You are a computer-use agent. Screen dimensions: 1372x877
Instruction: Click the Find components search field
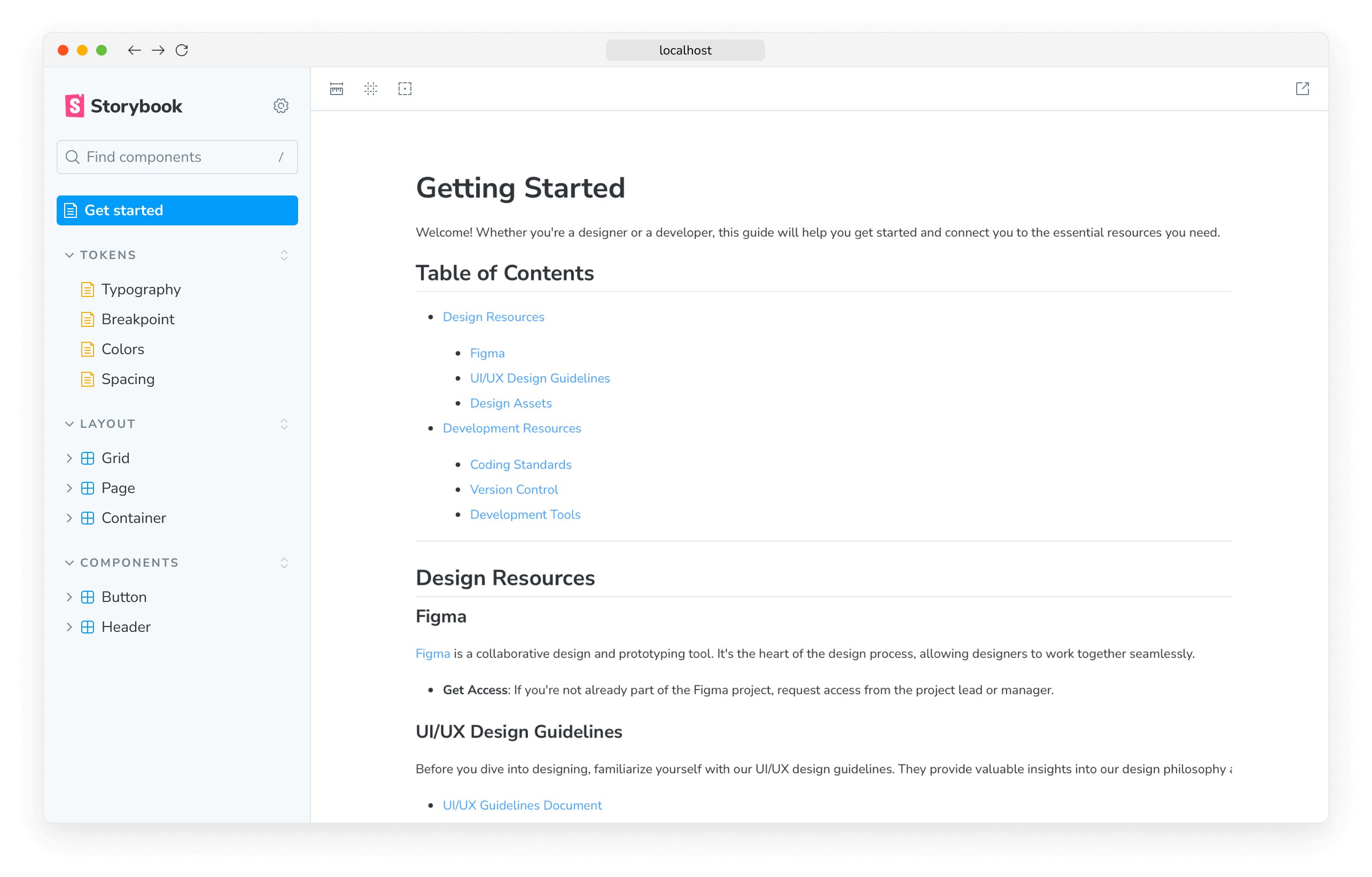point(178,157)
